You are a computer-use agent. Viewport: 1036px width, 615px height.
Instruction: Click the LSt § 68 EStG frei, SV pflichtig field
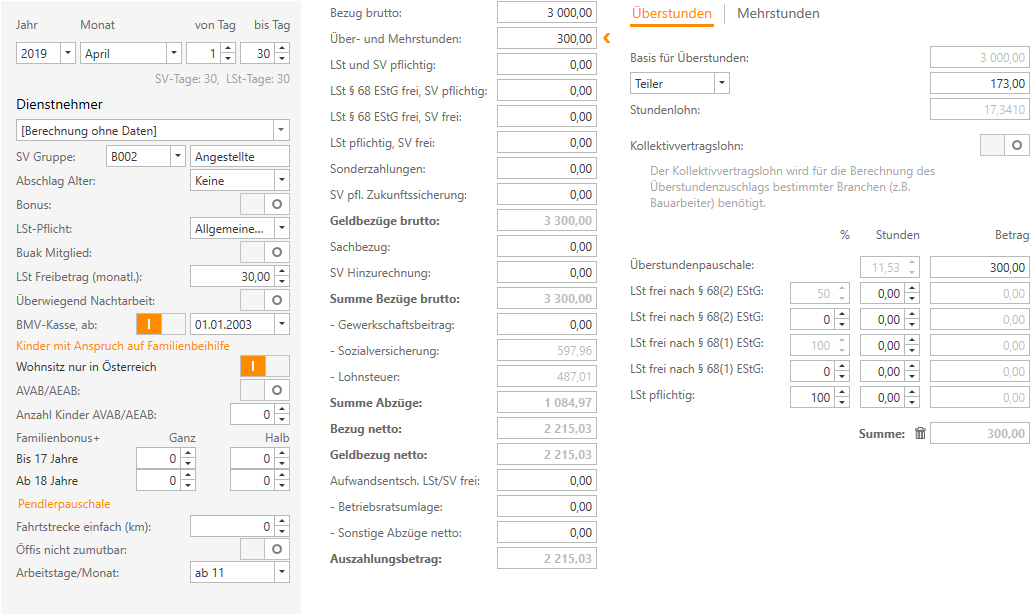click(546, 90)
